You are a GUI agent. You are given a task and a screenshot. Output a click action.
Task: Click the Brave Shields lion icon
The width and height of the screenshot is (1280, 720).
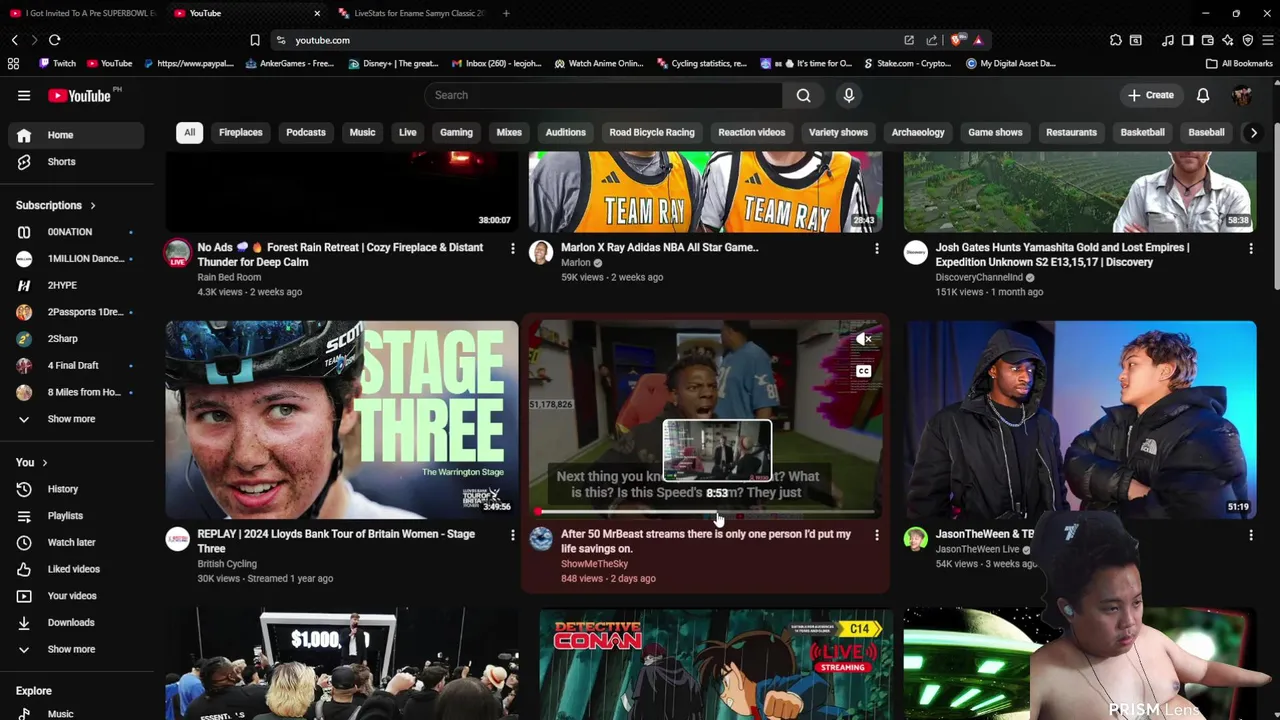click(x=957, y=40)
